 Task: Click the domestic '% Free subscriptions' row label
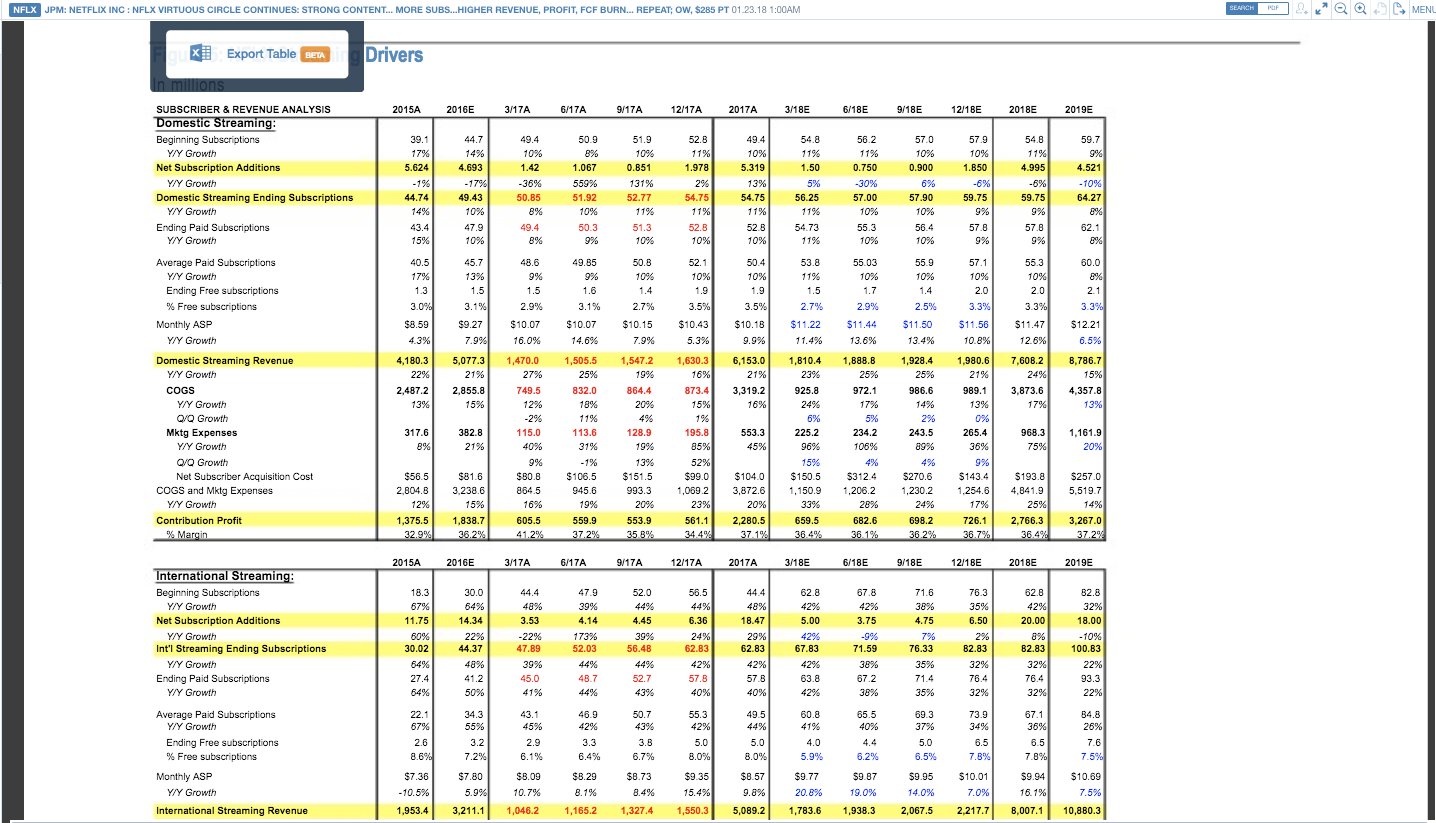pyautogui.click(x=211, y=307)
